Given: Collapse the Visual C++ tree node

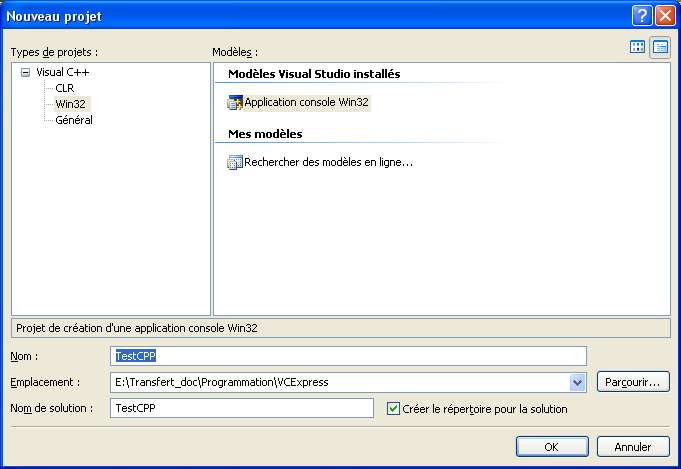Looking at the screenshot, I should (x=25, y=73).
